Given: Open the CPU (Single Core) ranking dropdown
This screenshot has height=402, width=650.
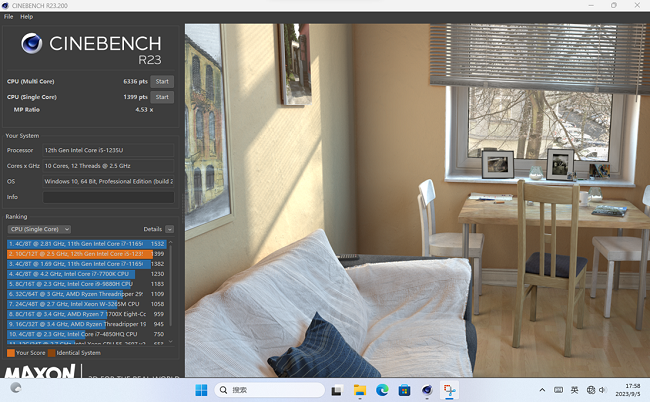Looking at the screenshot, I should click(39, 229).
